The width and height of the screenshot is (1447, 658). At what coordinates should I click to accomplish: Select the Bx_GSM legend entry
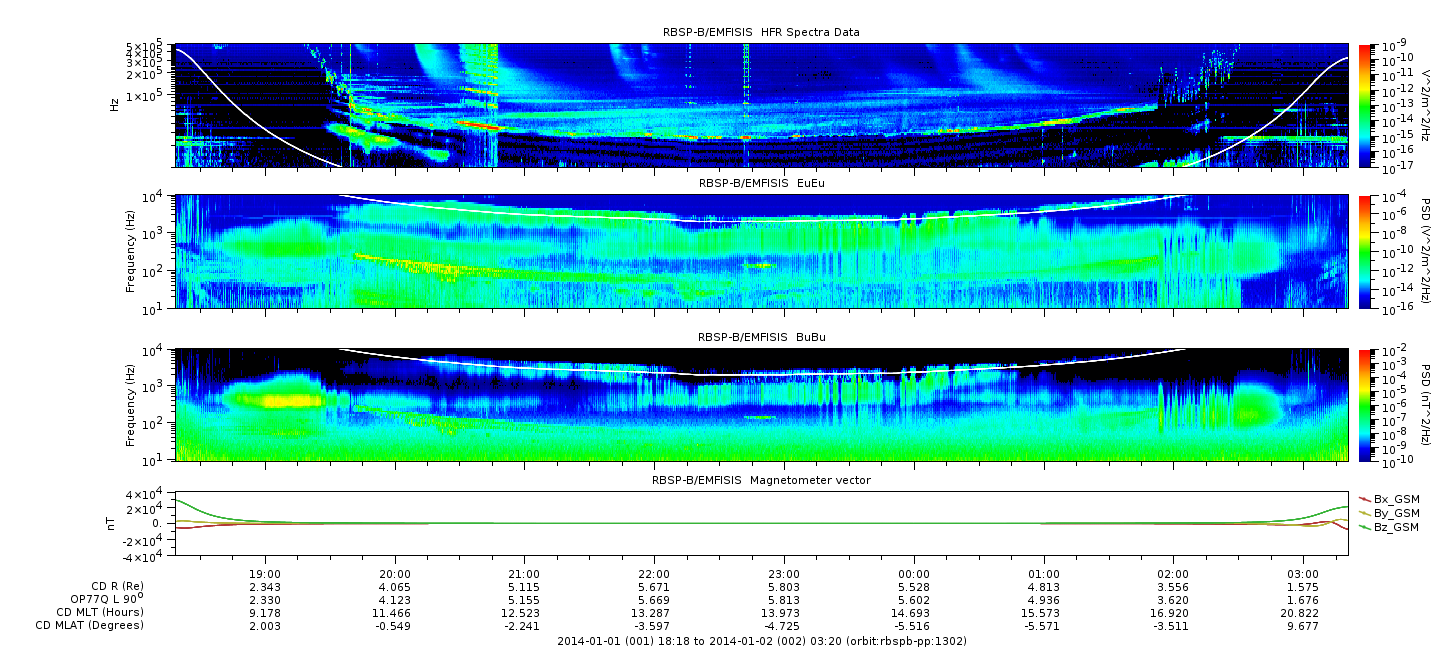point(1395,499)
